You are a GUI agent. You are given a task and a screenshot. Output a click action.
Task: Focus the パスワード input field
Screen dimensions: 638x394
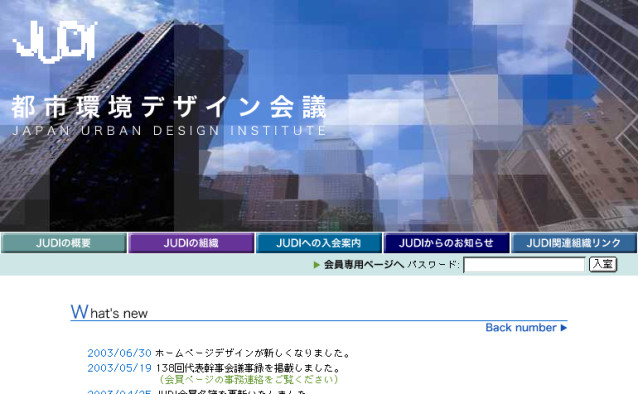[x=524, y=265]
